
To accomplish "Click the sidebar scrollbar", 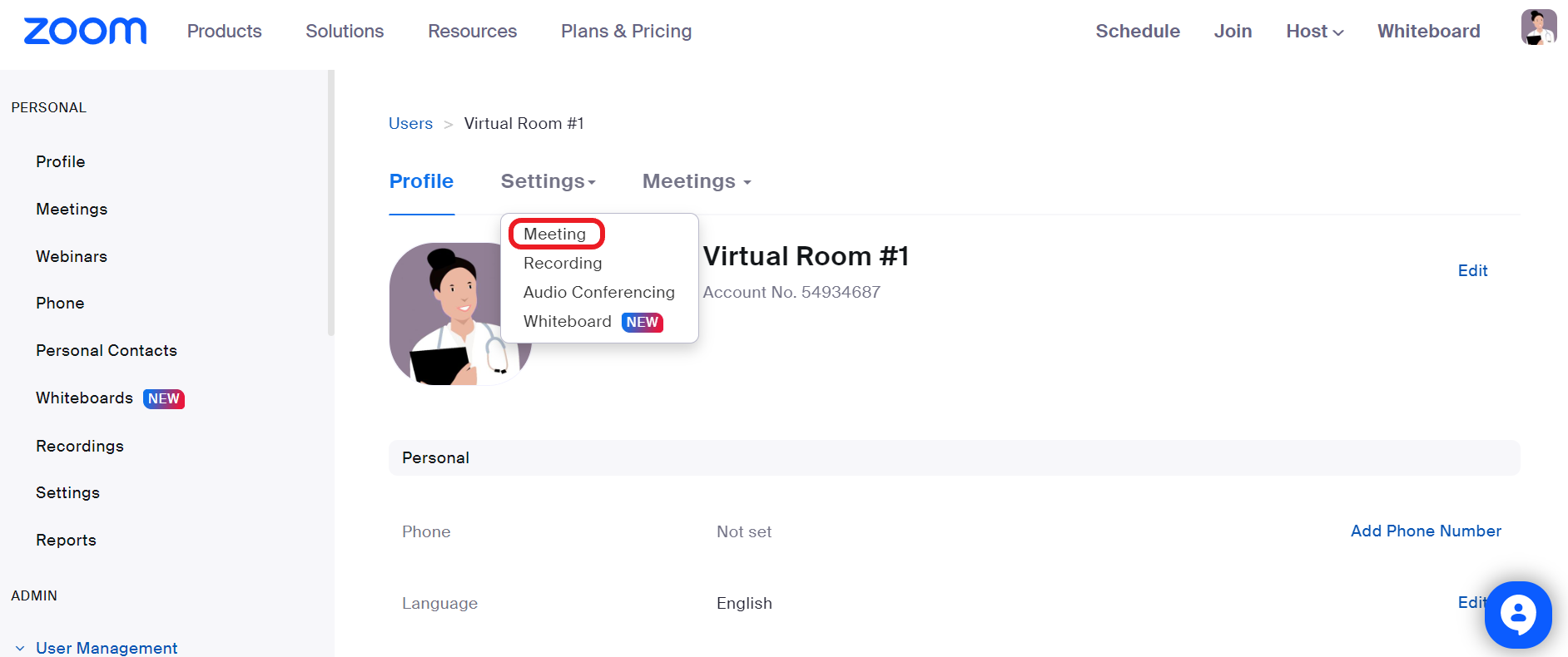I will [x=331, y=203].
